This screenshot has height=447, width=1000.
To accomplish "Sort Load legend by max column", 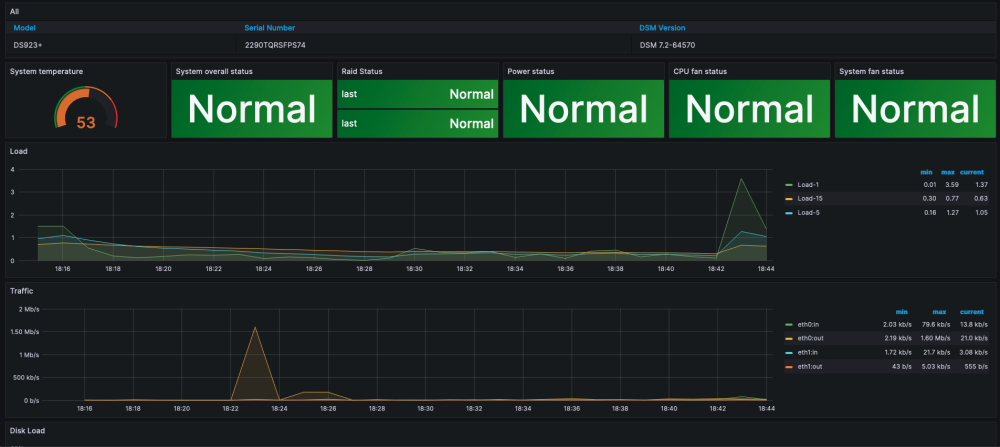I will 948,171.
